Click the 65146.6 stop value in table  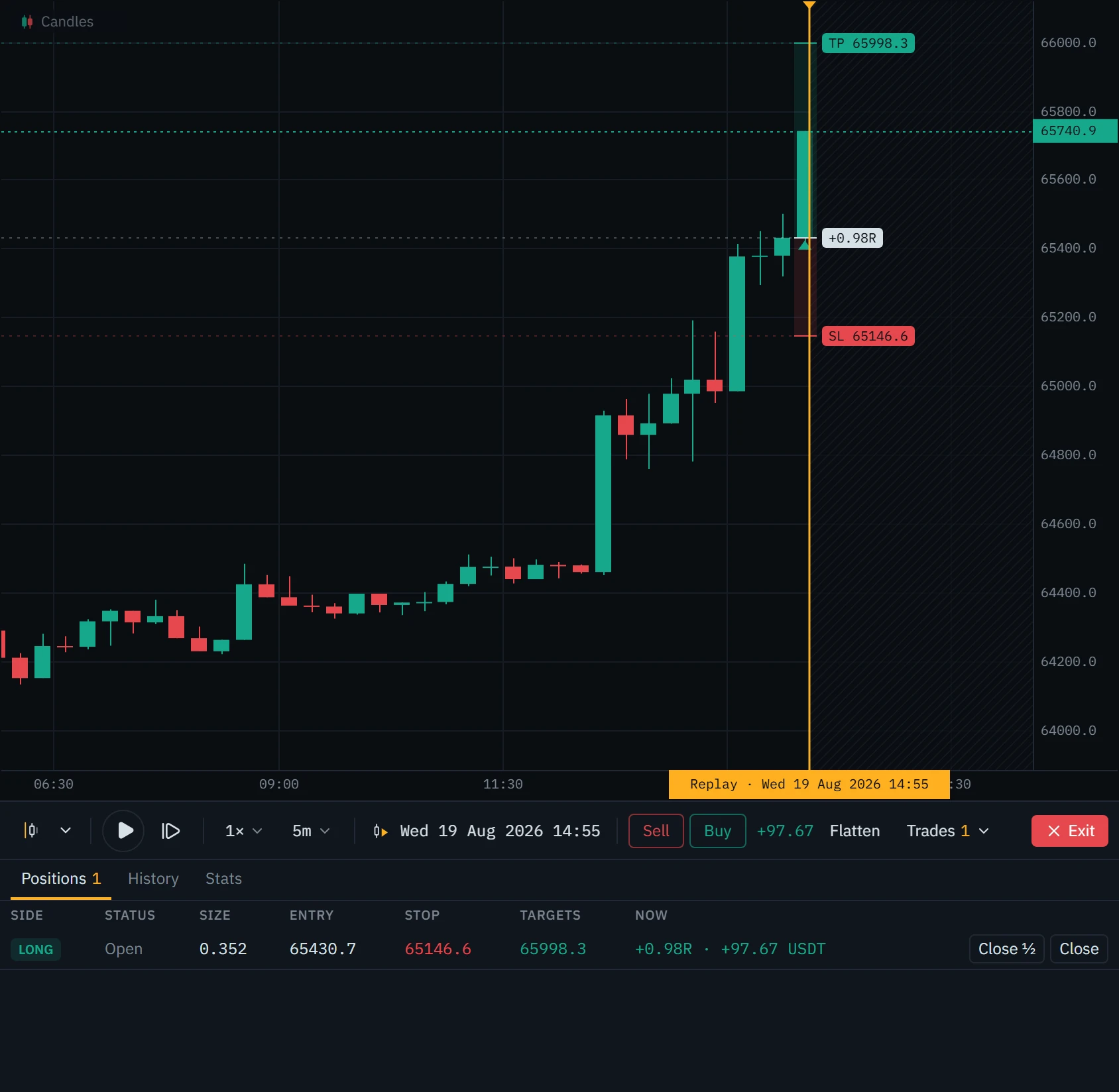(438, 949)
